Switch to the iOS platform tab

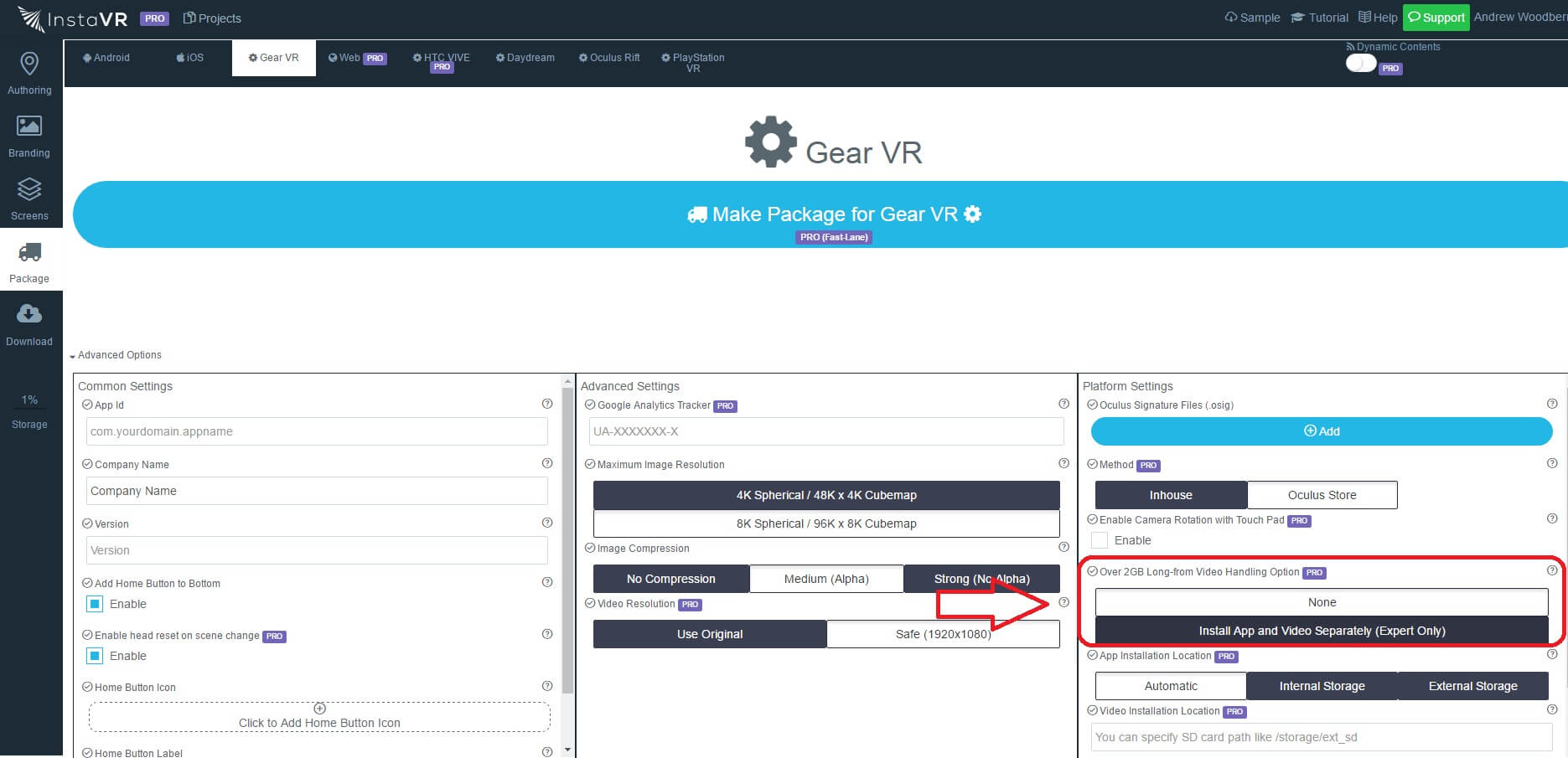click(x=190, y=58)
